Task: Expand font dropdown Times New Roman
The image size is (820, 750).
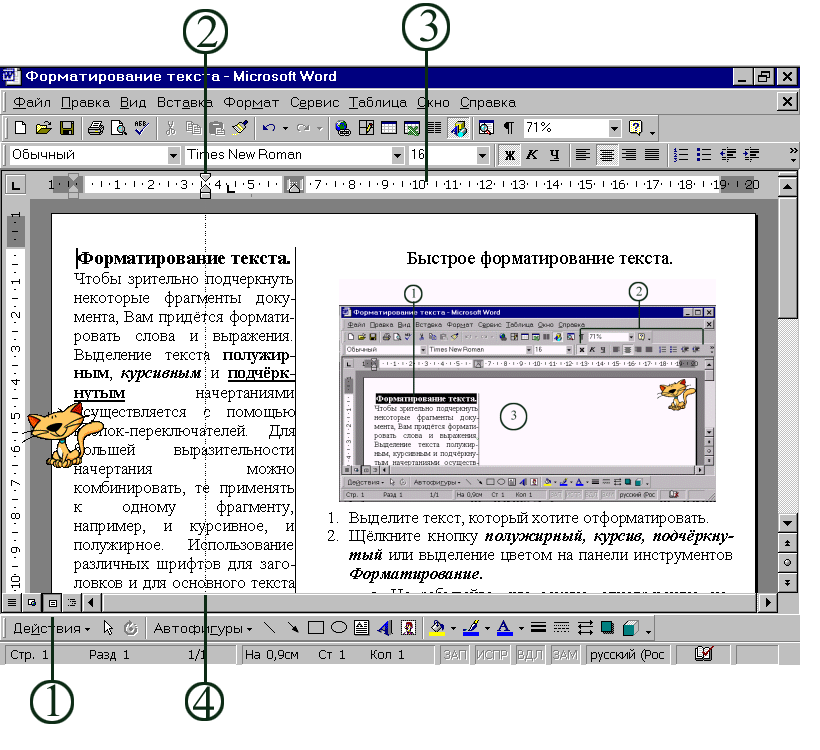Action: 397,155
